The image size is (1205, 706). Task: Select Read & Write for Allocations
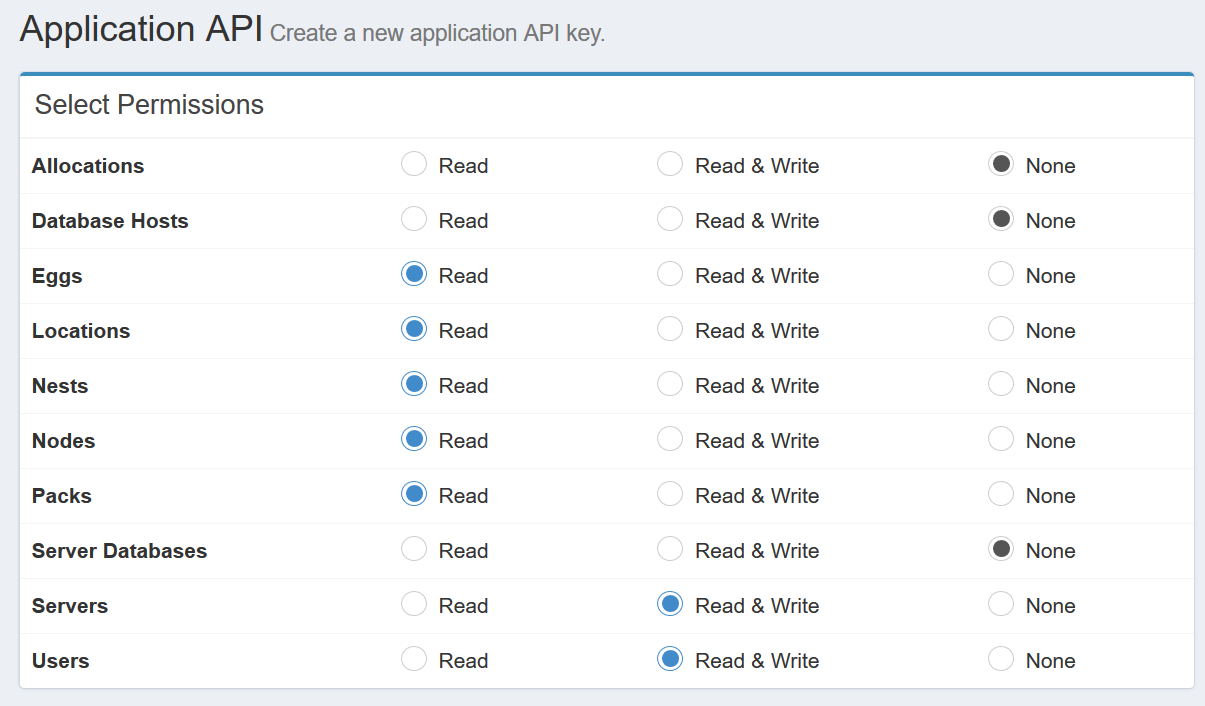click(x=670, y=164)
